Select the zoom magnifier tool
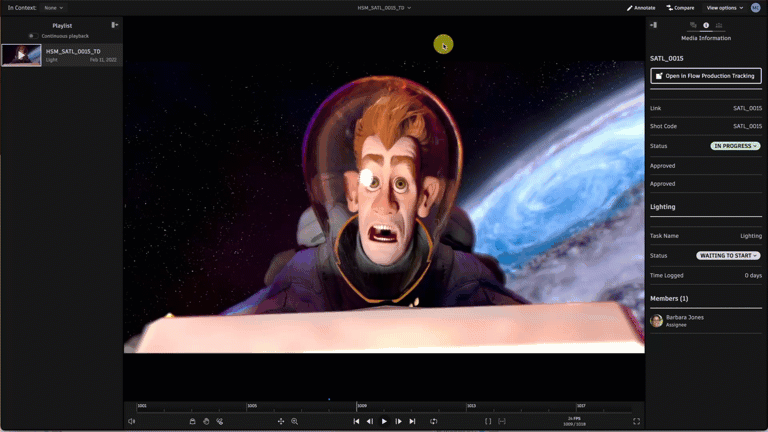This screenshot has width=768, height=432. (294, 421)
